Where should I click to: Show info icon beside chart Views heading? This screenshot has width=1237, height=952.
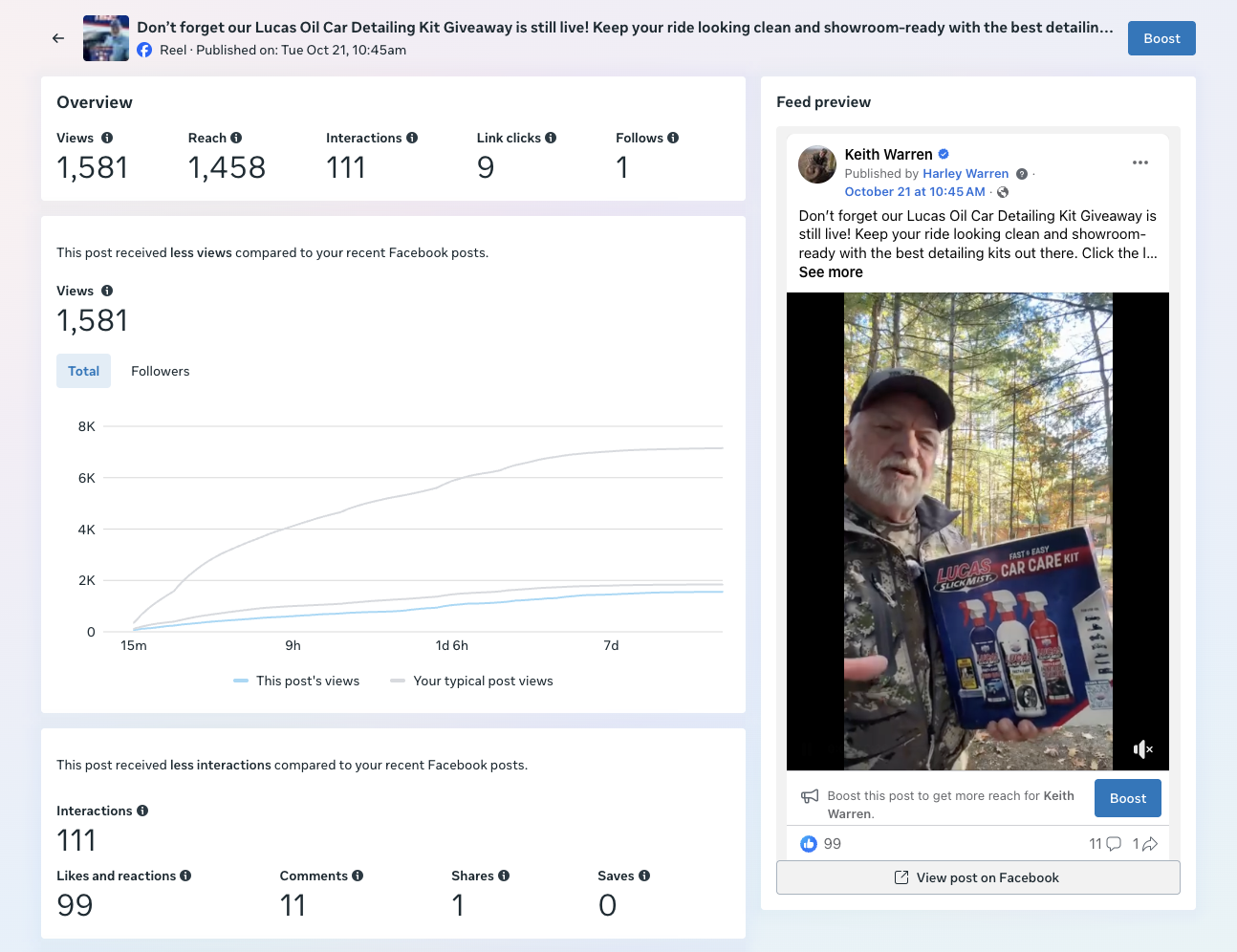[x=107, y=291]
